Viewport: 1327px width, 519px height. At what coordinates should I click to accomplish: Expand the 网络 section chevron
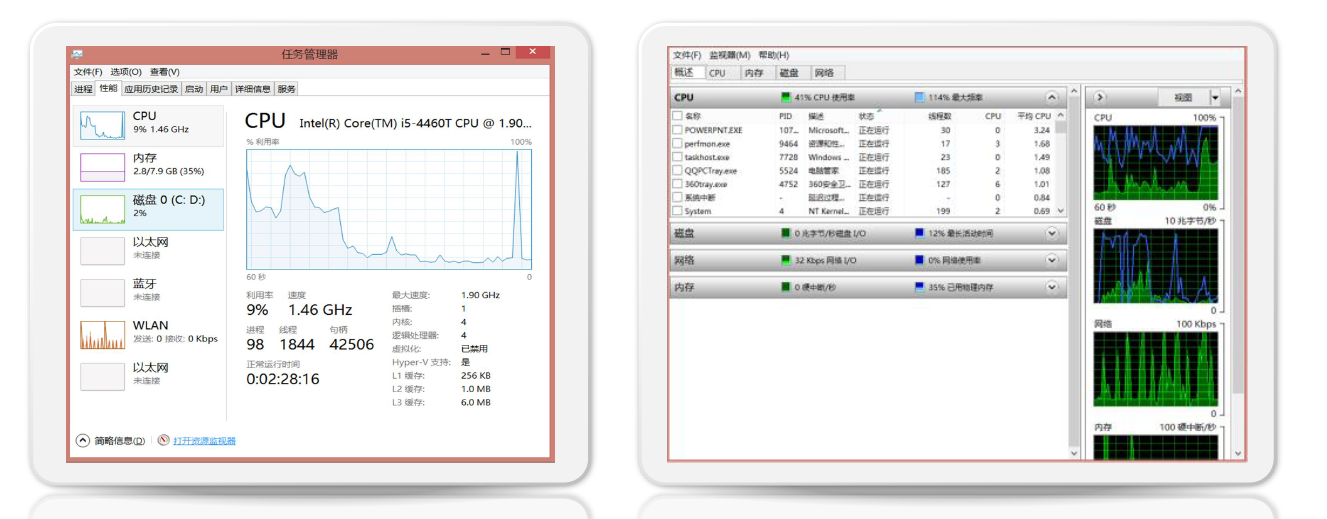click(x=1051, y=260)
